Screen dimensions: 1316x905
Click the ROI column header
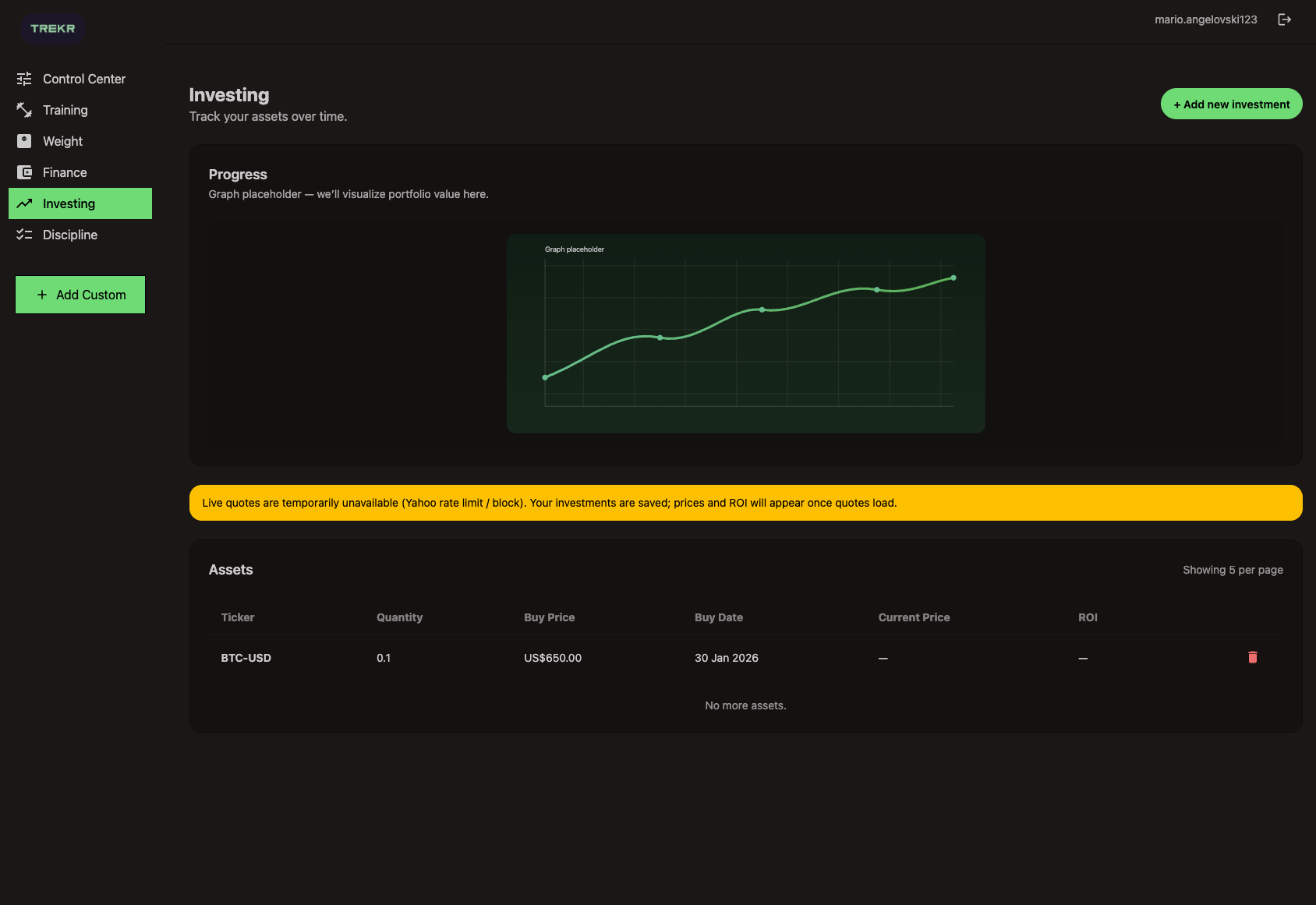point(1088,617)
